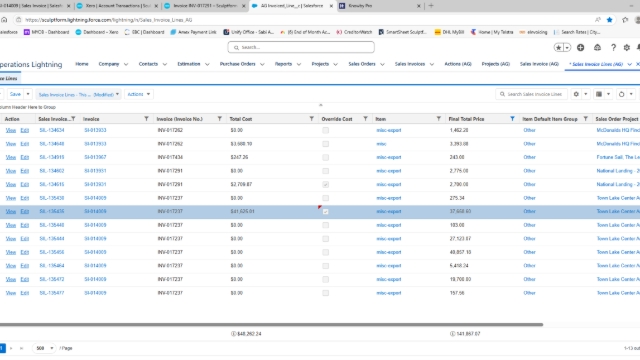Viewport: 640px width, 360px height.
Task: Click horizontal scrollbar under the grid
Action: tap(271, 324)
